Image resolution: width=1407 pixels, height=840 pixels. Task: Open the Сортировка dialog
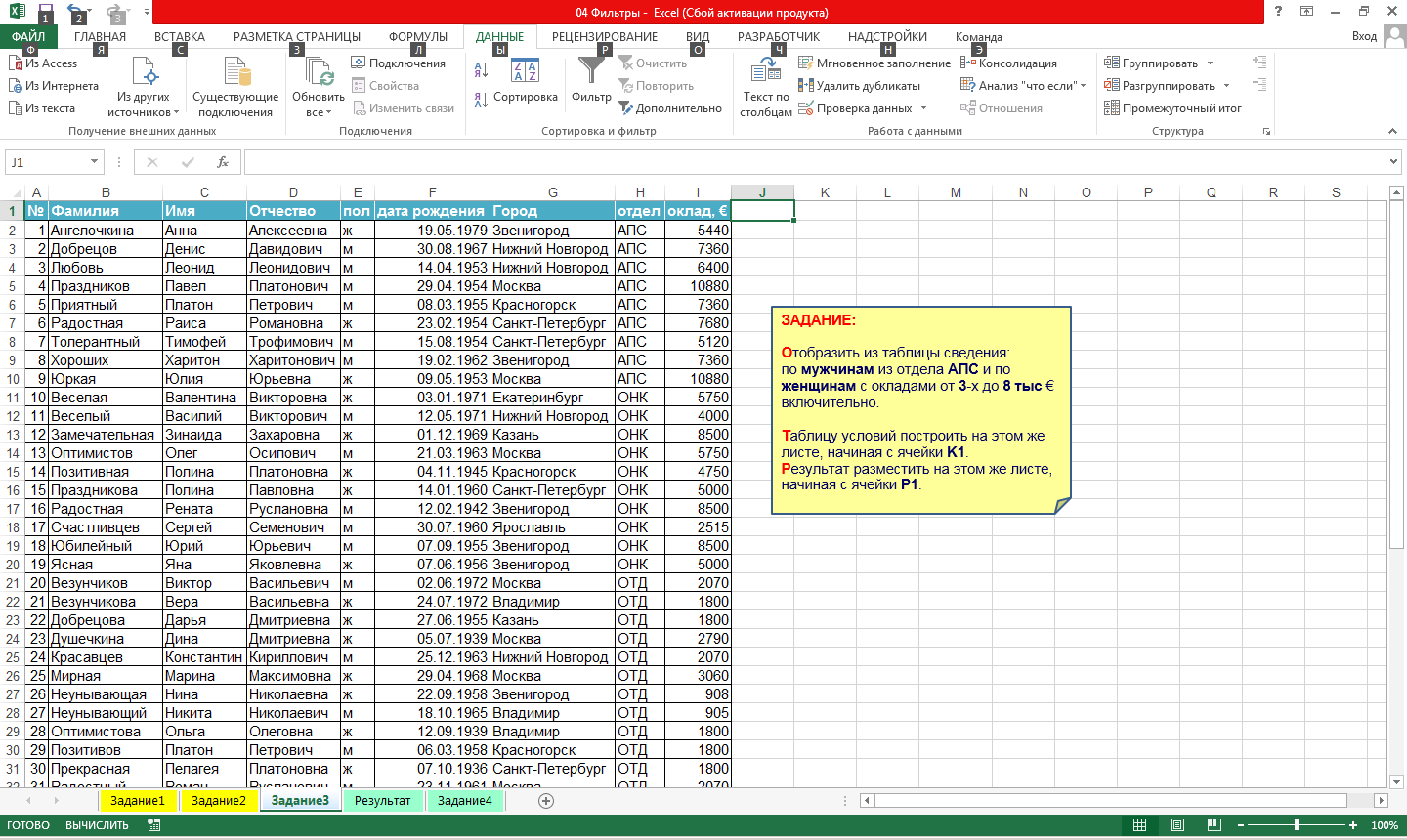point(526,80)
